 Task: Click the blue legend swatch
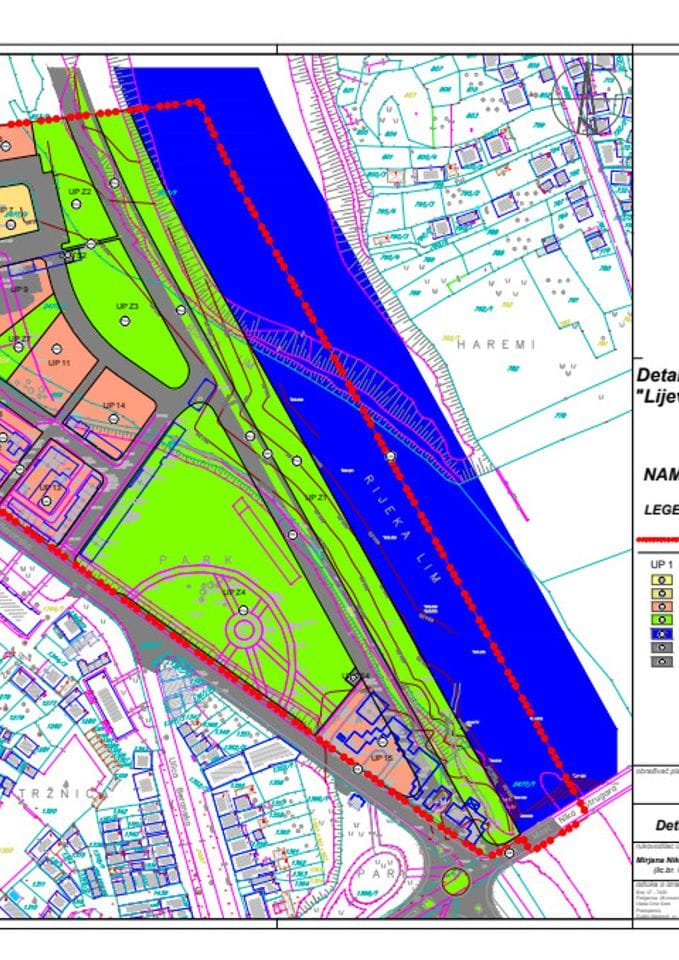[x=663, y=633]
